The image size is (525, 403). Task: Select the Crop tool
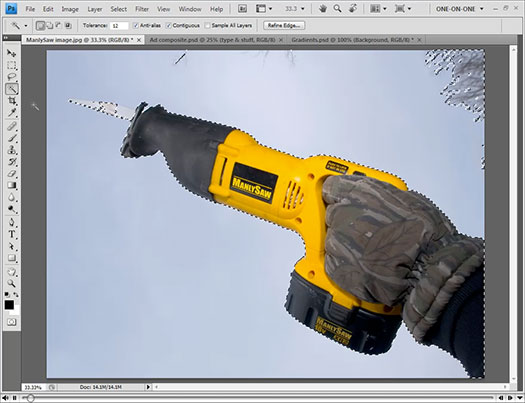click(11, 100)
